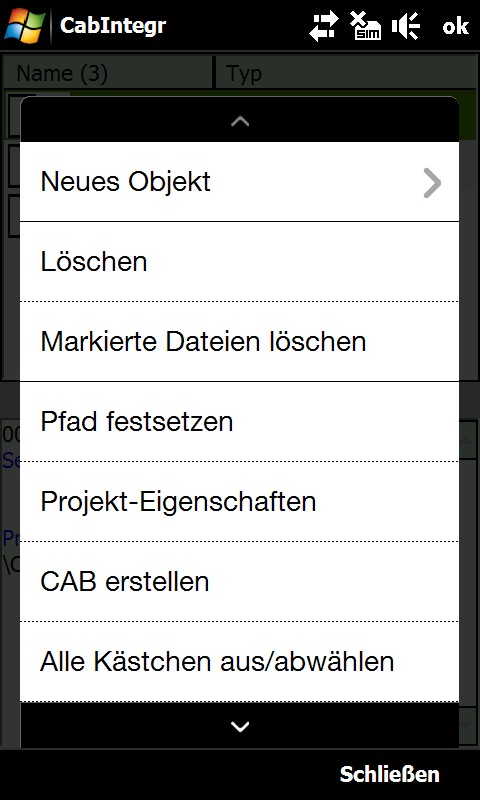
Task: Tap the data connectivity arrows icon
Action: coord(324,26)
